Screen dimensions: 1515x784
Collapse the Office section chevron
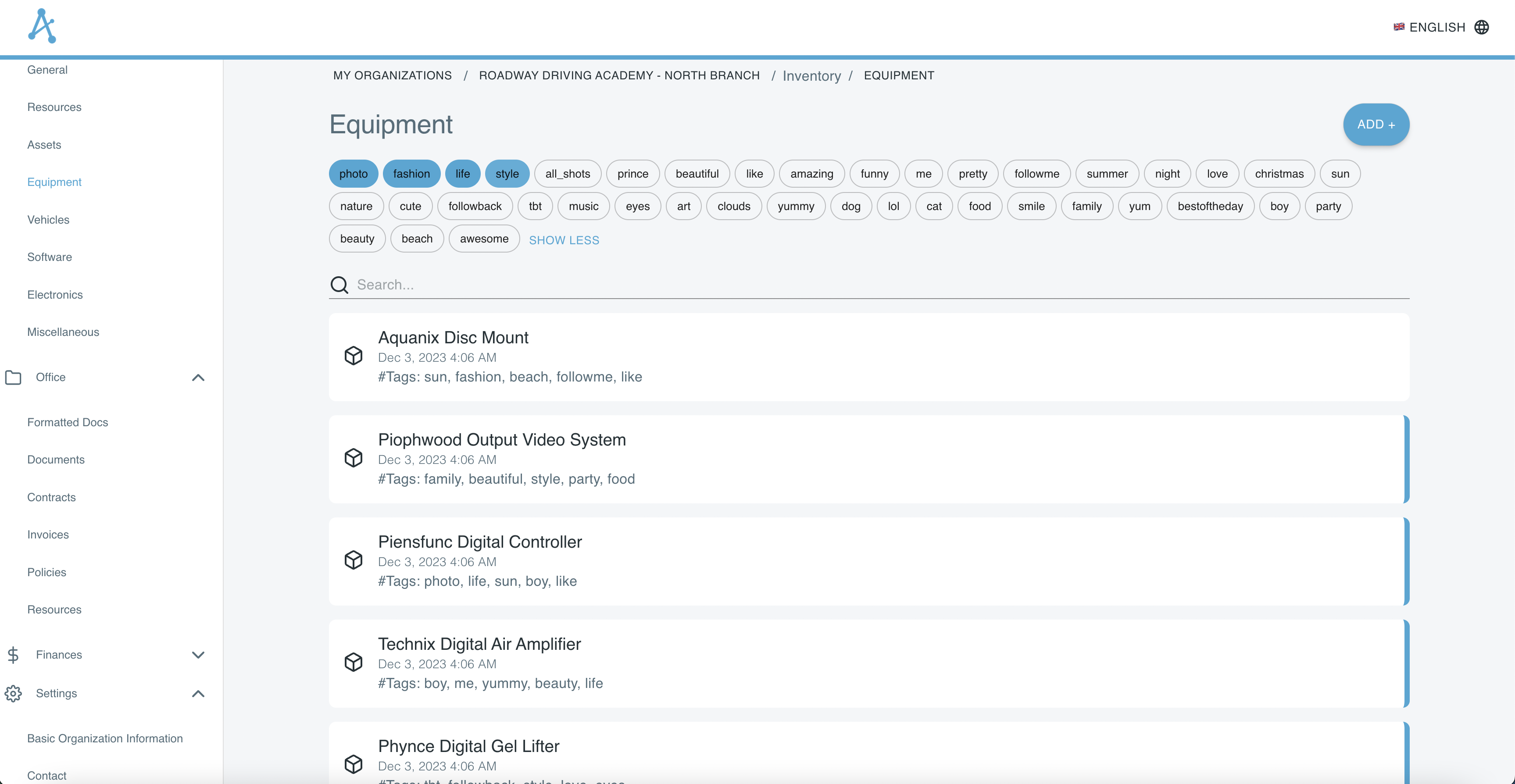[x=198, y=378]
